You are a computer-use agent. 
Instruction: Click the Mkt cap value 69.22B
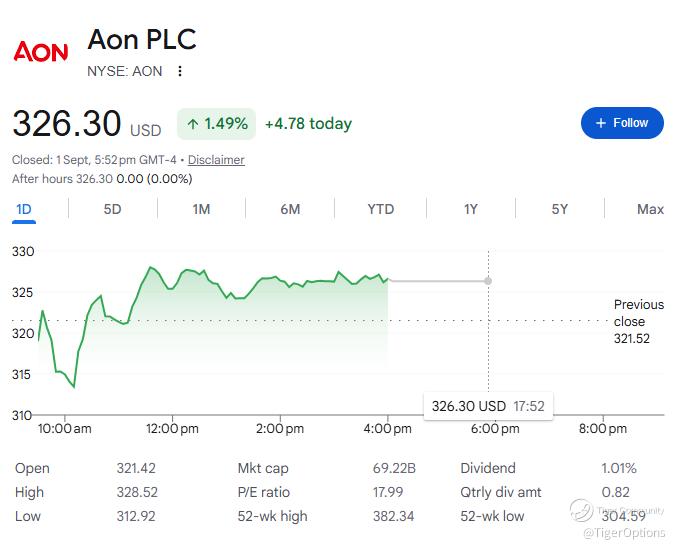coord(394,468)
